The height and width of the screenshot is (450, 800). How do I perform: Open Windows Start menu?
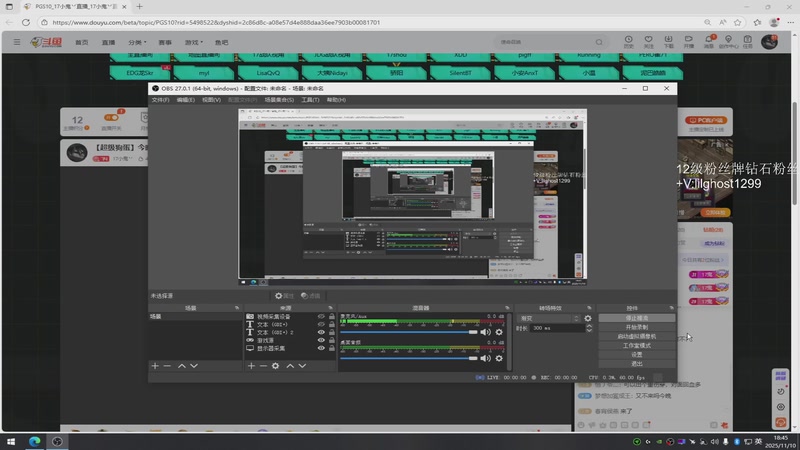click(11, 441)
